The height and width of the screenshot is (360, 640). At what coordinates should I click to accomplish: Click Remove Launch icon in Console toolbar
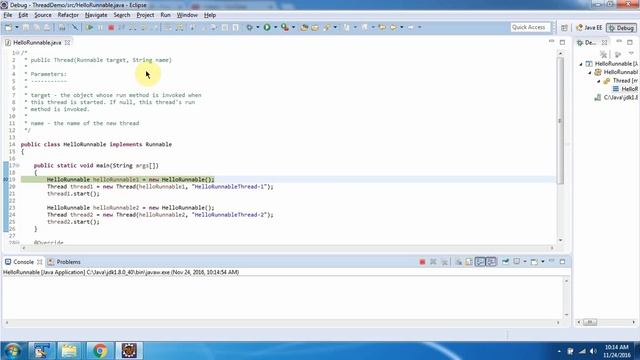point(433,262)
